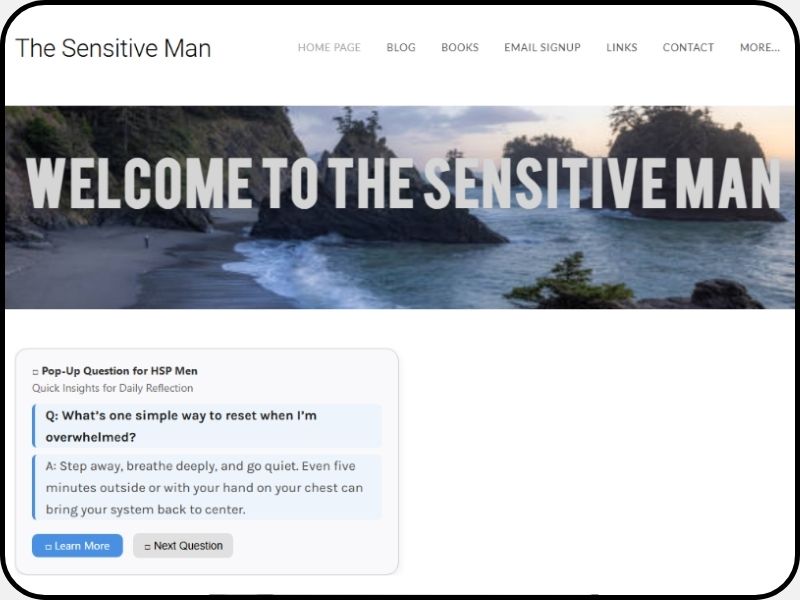This screenshot has height=600, width=800.
Task: Open the Books navigation link
Action: point(460,47)
